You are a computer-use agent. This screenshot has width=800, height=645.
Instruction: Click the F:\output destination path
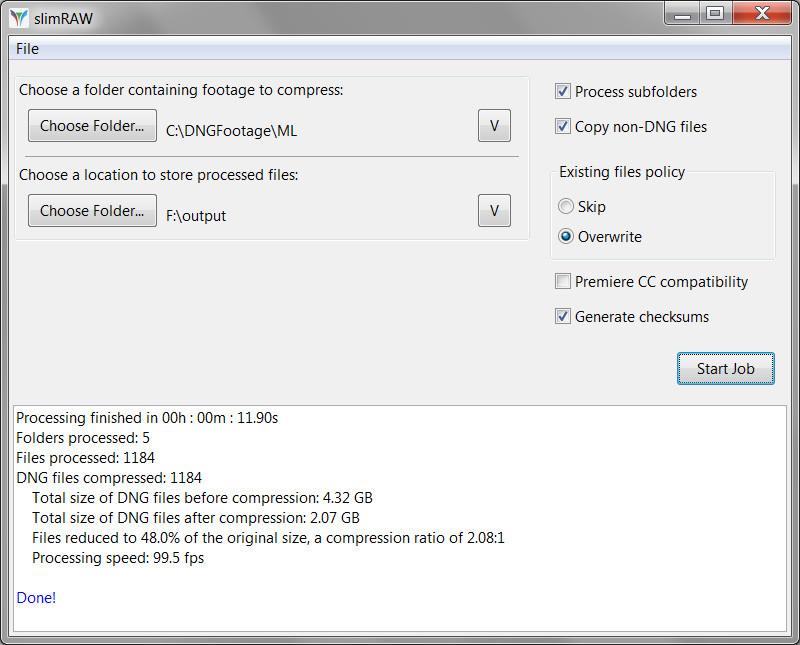tap(196, 216)
